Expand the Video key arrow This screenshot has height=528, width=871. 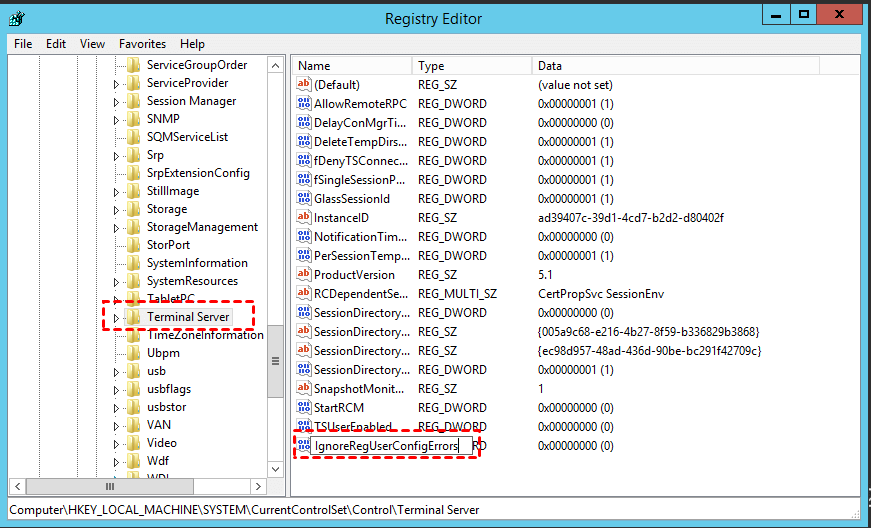(116, 443)
